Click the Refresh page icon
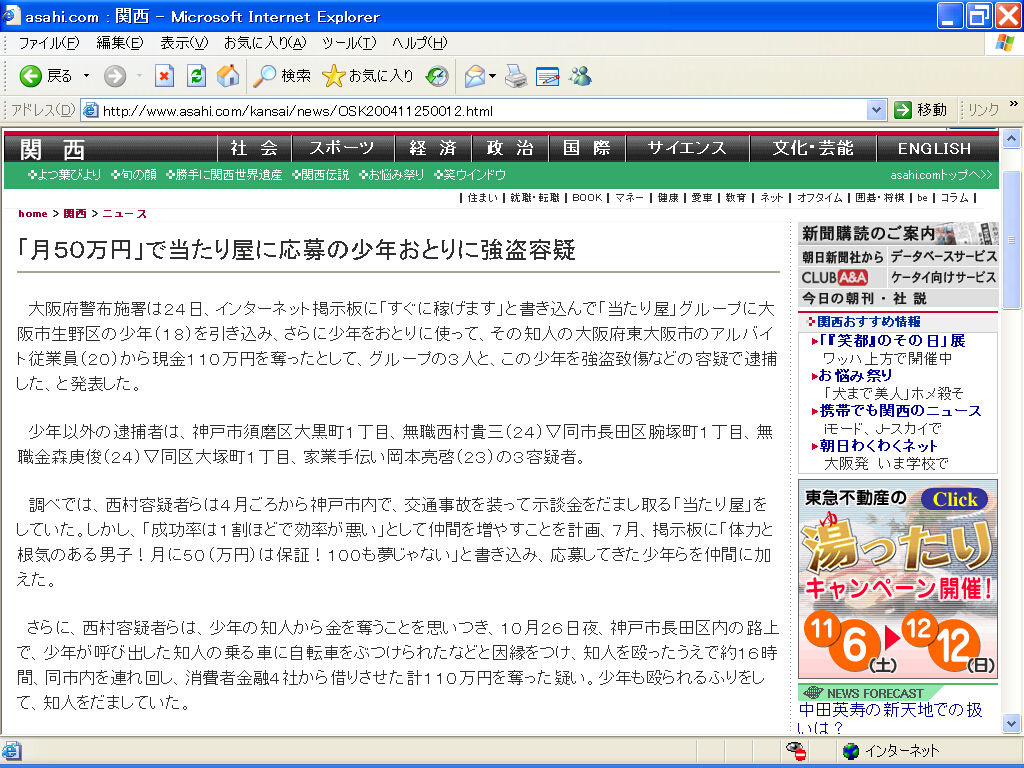 coord(196,76)
